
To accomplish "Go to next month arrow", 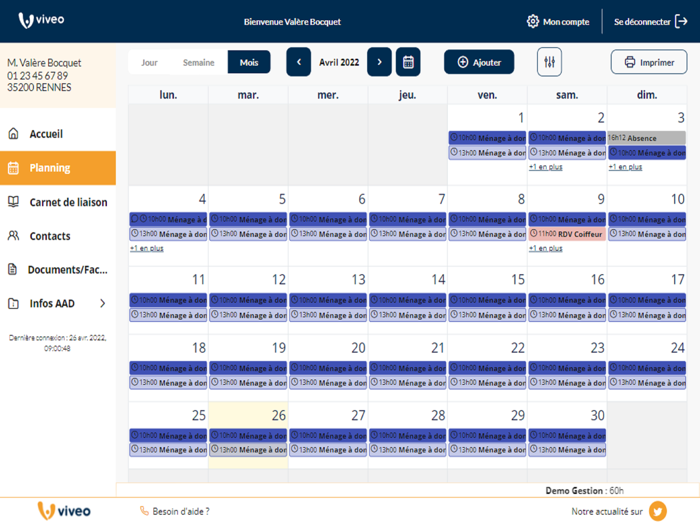I will pyautogui.click(x=379, y=62).
